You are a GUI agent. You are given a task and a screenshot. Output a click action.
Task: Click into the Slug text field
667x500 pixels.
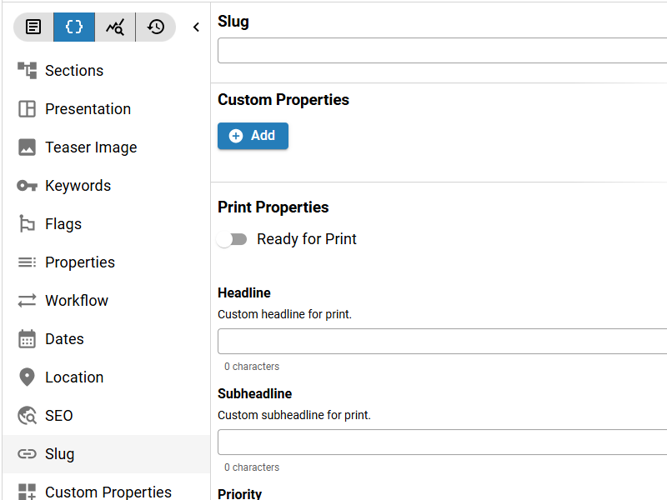click(440, 51)
